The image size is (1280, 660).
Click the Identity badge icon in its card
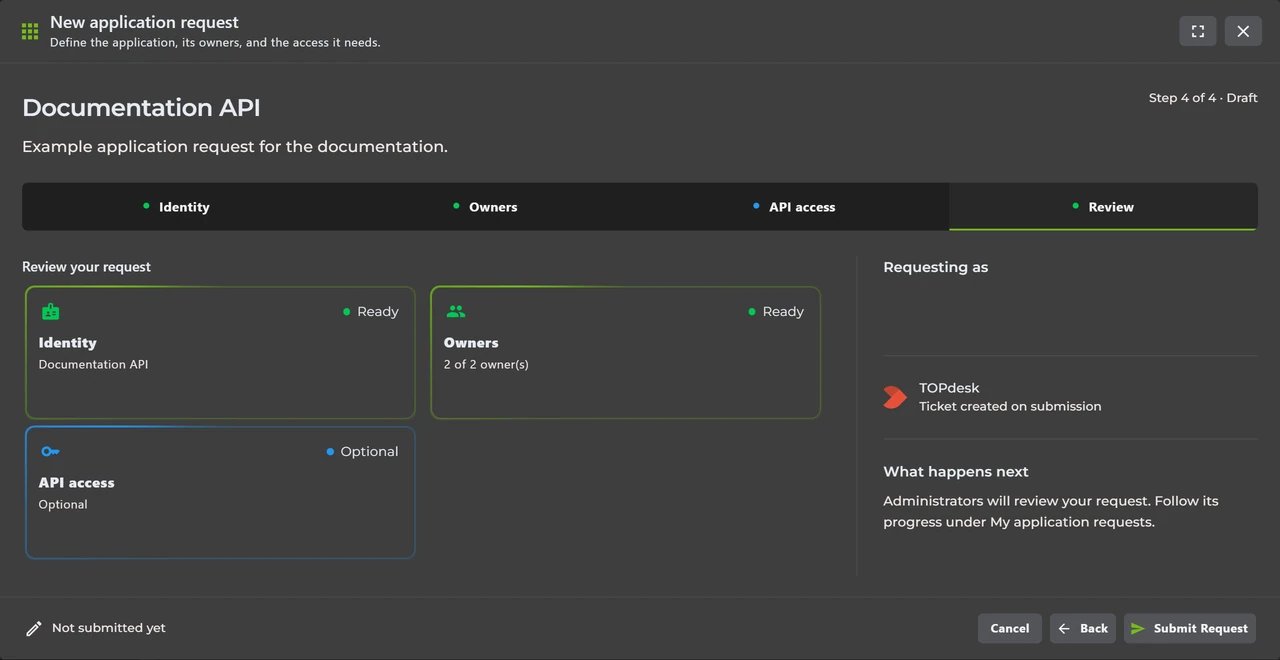50,312
